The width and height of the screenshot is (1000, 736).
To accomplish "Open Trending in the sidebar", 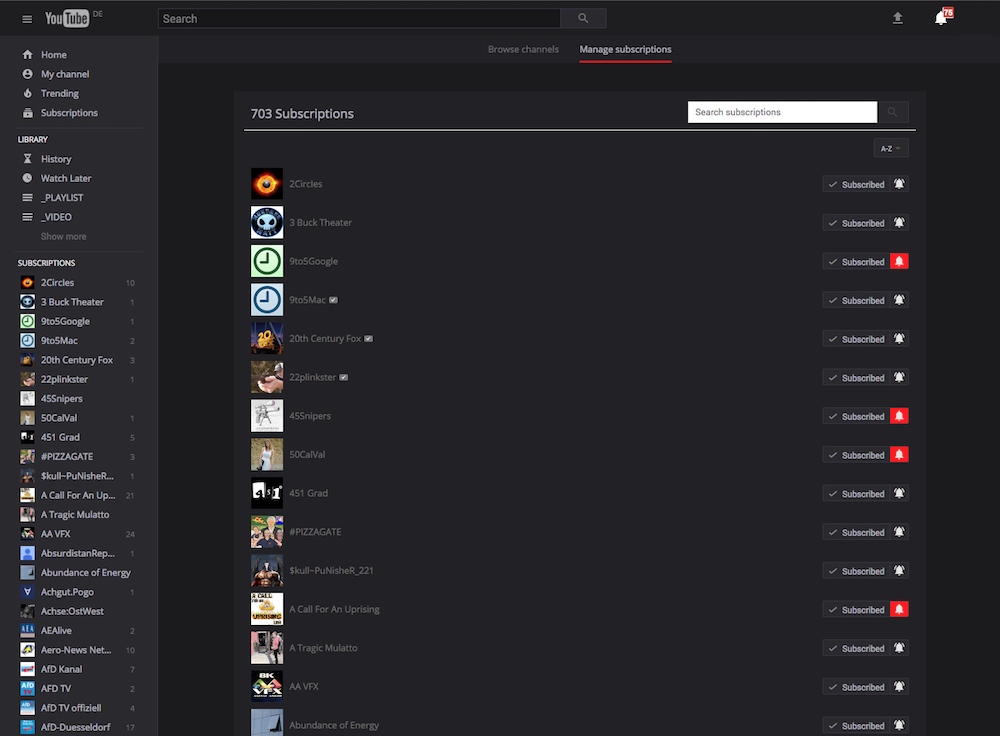I will pyautogui.click(x=60, y=93).
